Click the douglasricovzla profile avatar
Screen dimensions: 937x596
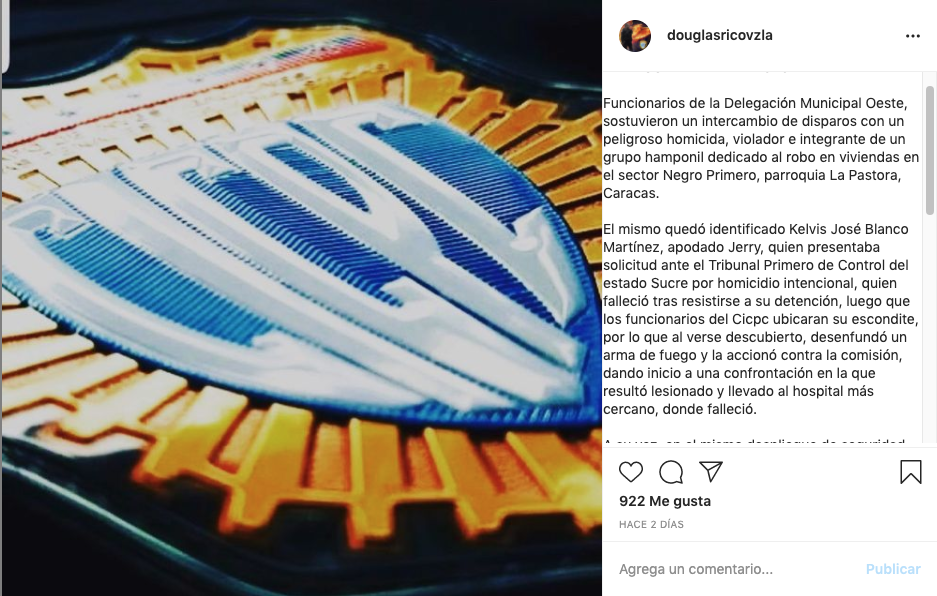tap(635, 36)
